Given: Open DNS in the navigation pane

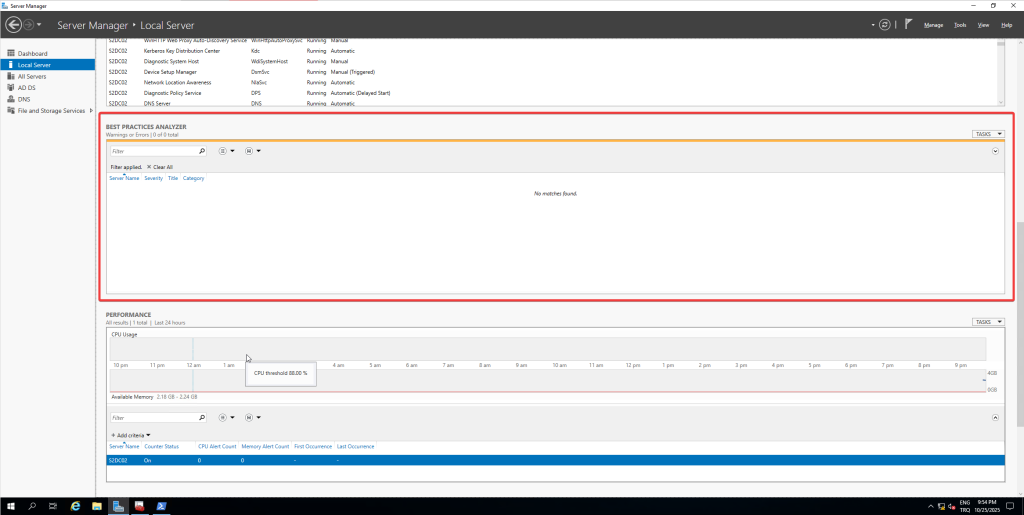Looking at the screenshot, I should [x=10, y=99].
